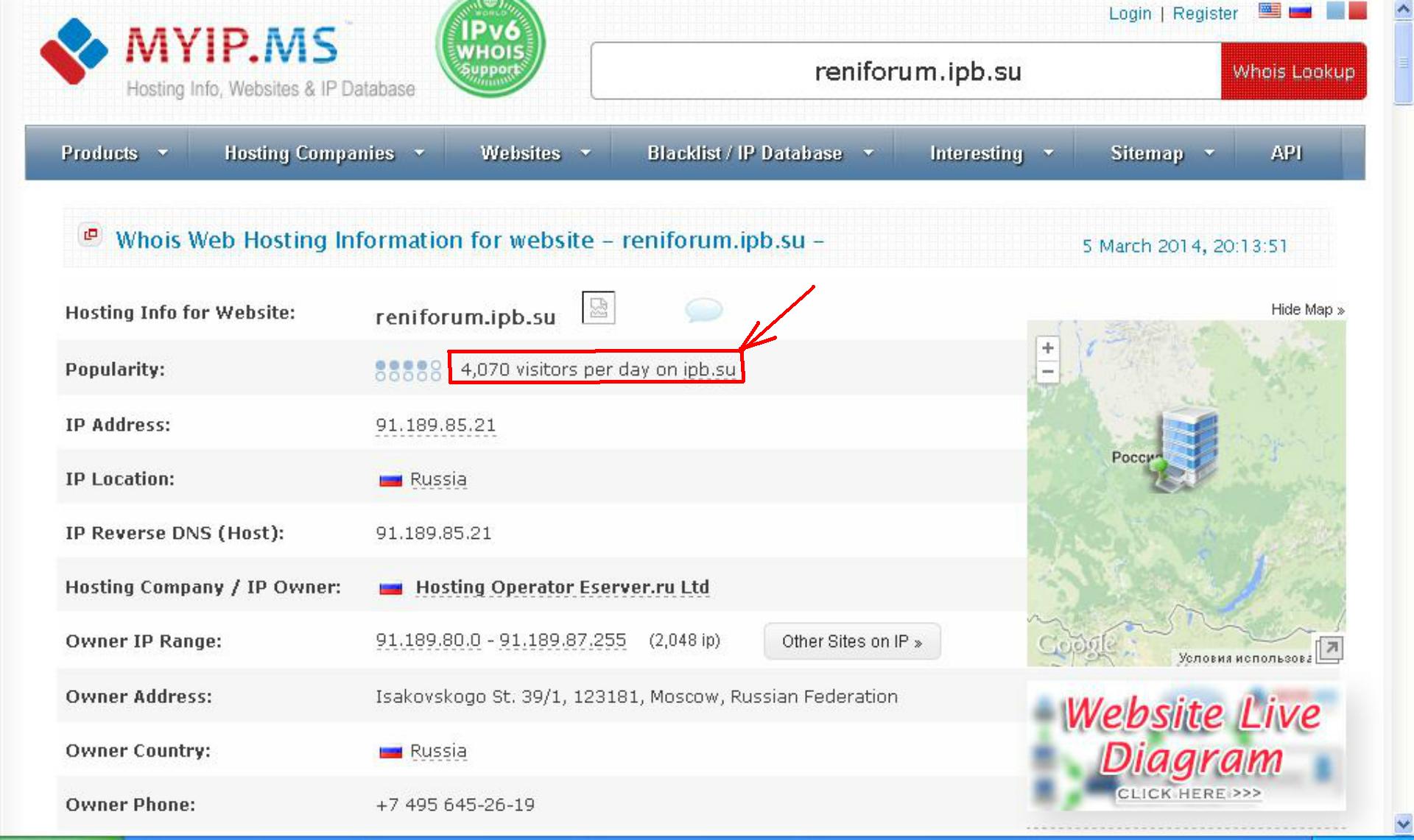The image size is (1414, 840).
Task: Select the red theme color square
Action: [1358, 10]
